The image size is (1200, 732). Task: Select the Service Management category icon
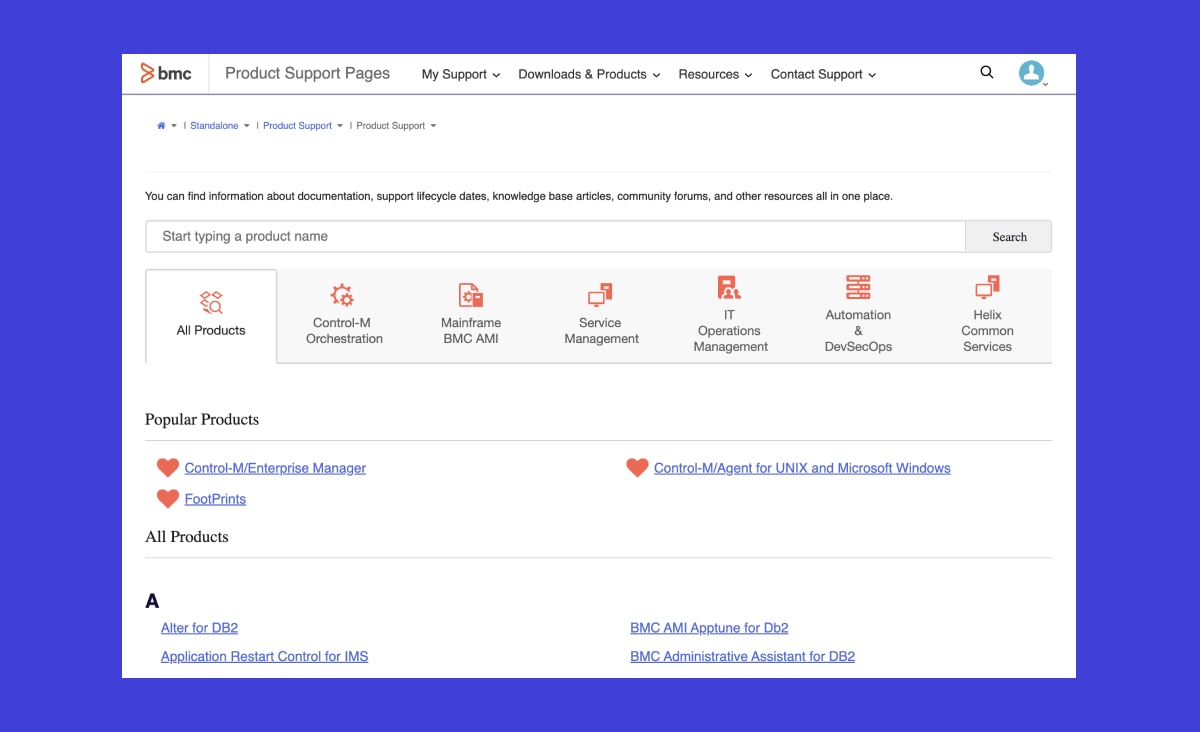pyautogui.click(x=600, y=295)
